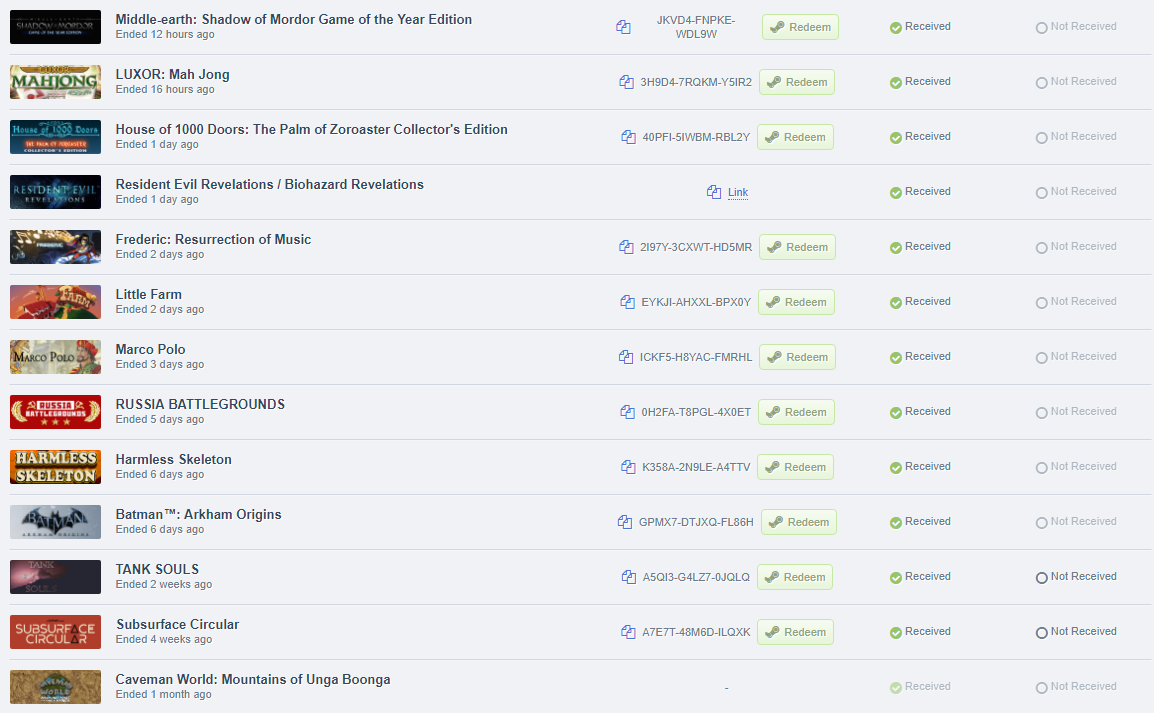This screenshot has width=1154, height=713.
Task: Copy key icon for LUXOR: Mah Jong
Action: tap(626, 82)
